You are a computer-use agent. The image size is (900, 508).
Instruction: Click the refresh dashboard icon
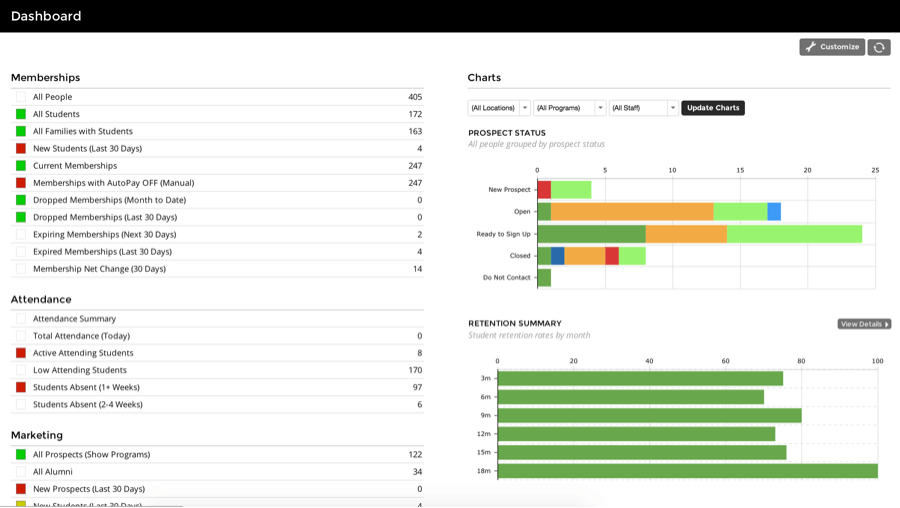point(878,47)
